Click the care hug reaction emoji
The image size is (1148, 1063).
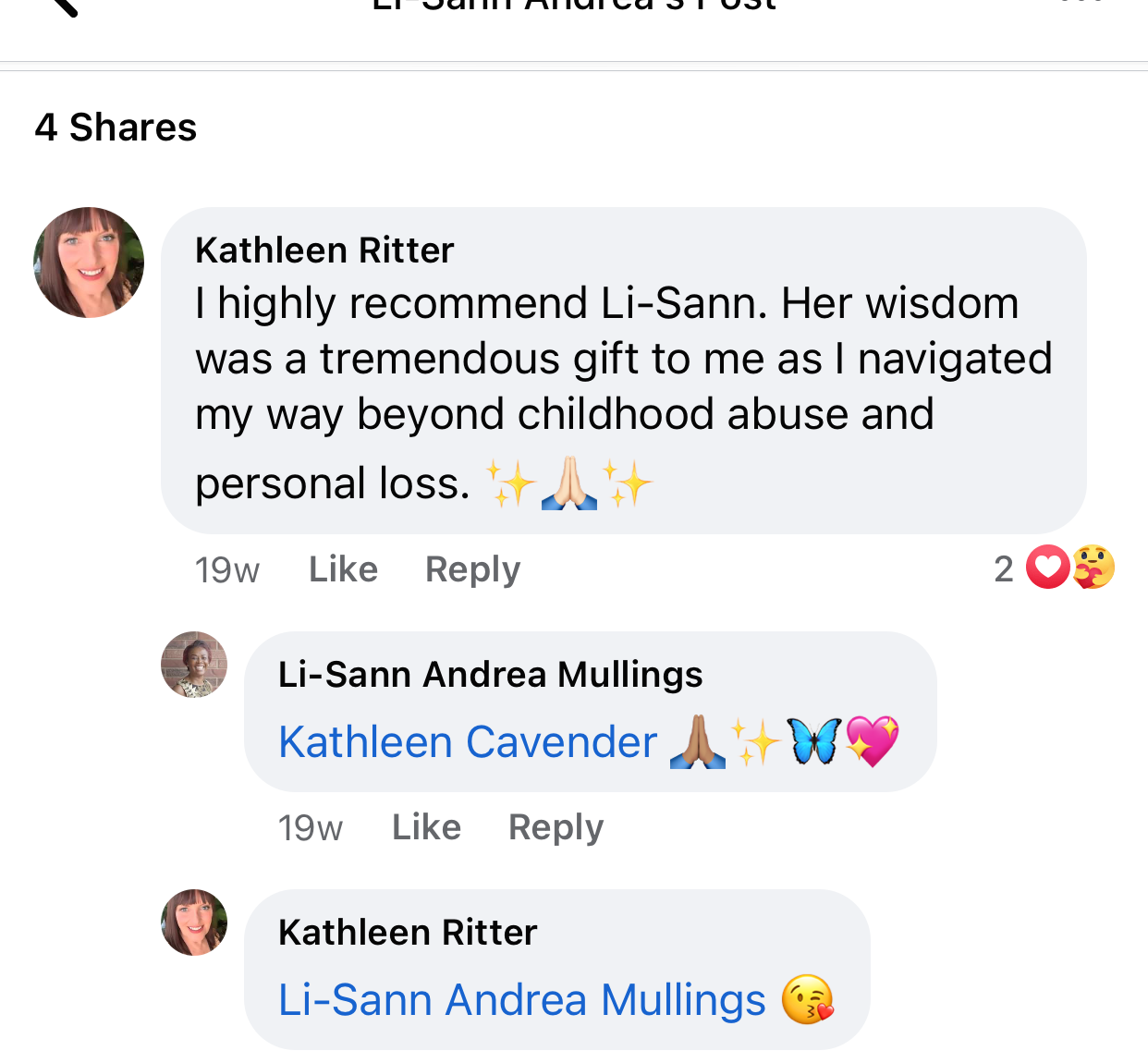point(1093,568)
